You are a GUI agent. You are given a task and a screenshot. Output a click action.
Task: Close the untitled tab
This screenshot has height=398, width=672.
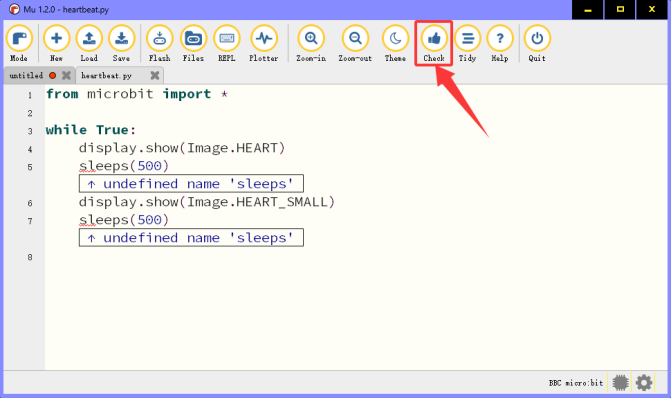pyautogui.click(x=66, y=75)
